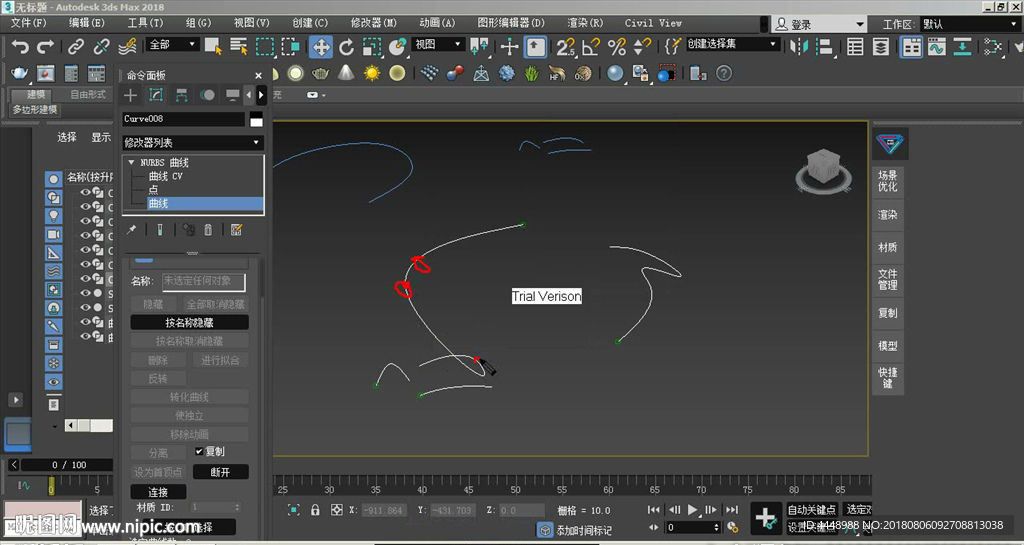Click the Undo arrow icon
Image resolution: width=1024 pixels, height=545 pixels.
click(x=20, y=47)
